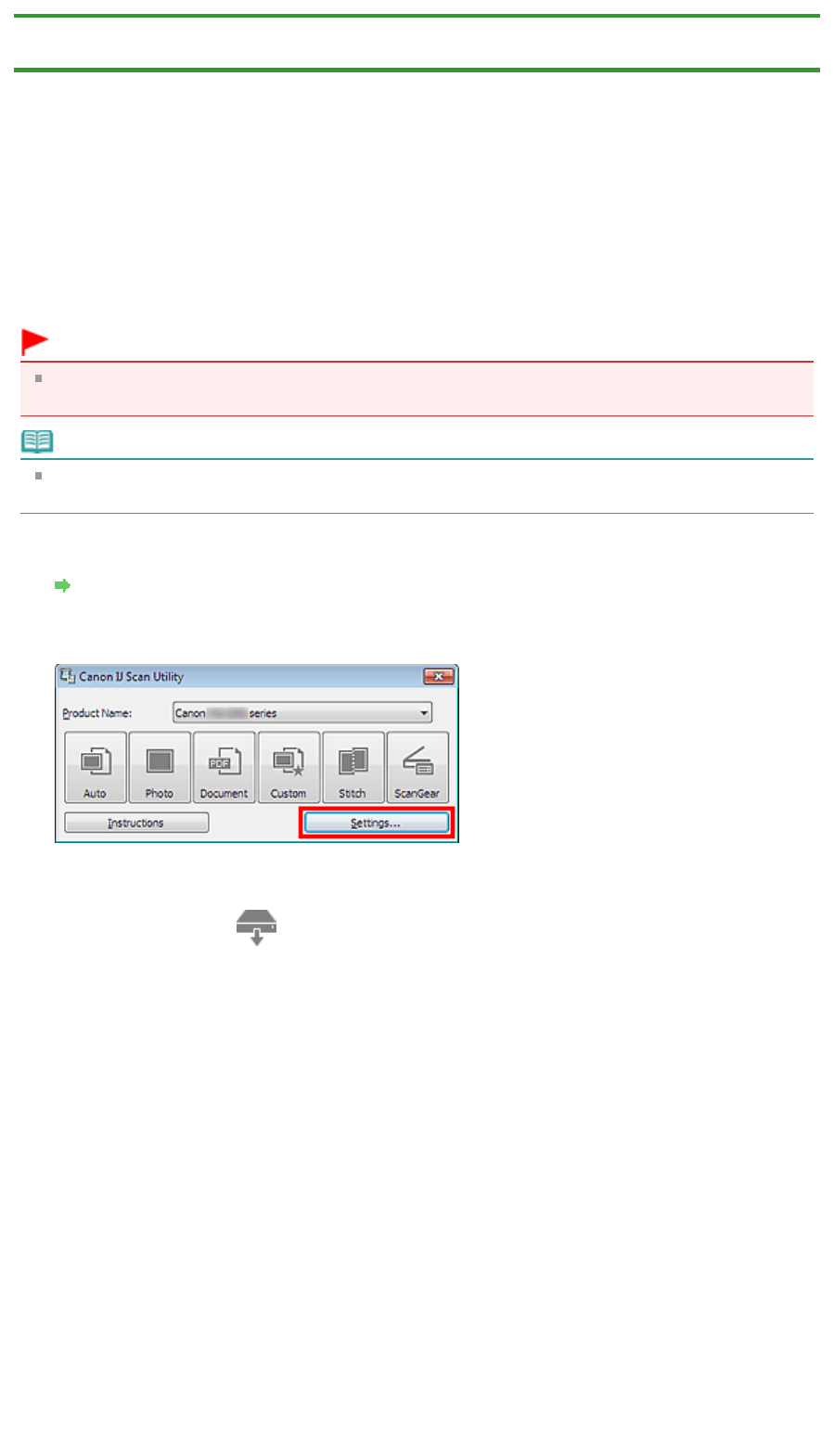The height and width of the screenshot is (1456, 834).
Task: Start an Auto scan
Action: (x=96, y=767)
